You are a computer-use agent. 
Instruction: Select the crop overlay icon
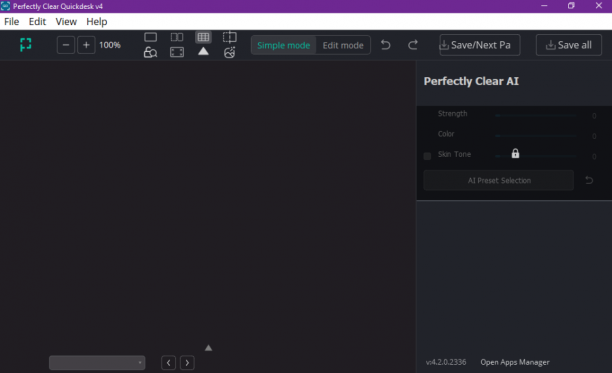pyautogui.click(x=230, y=37)
